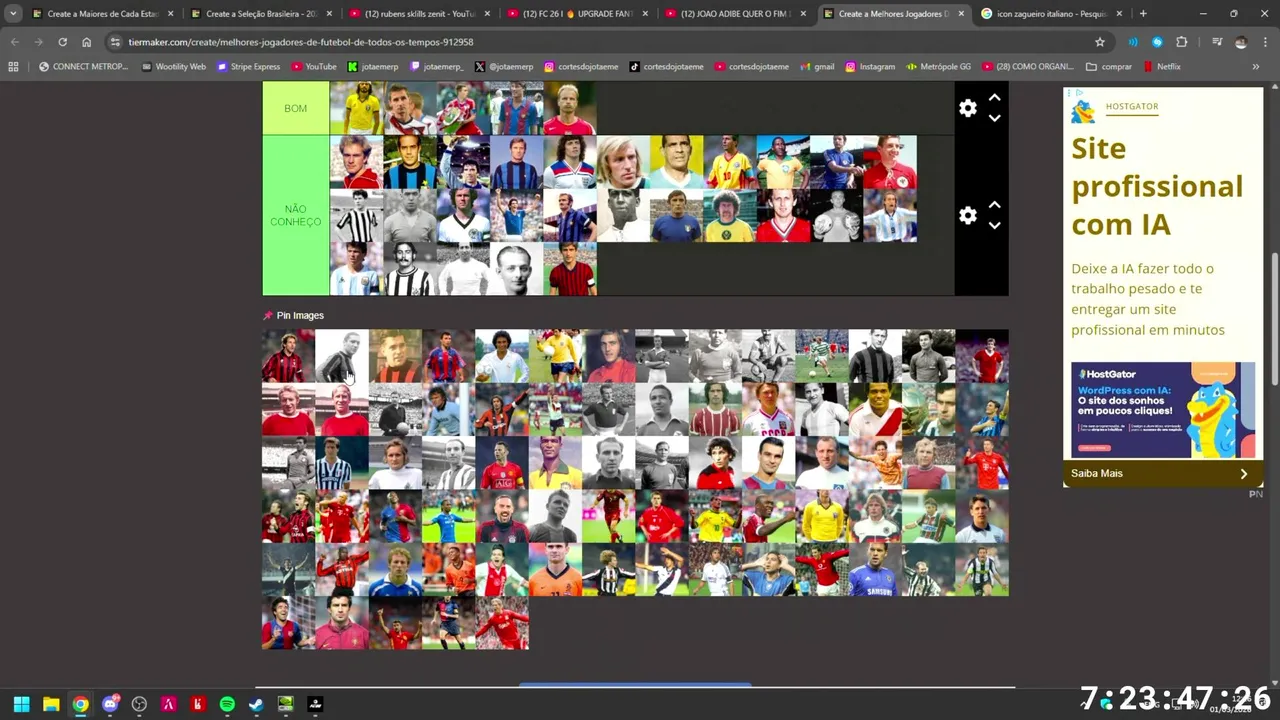Open the Netflix bookmark
Viewport: 1280px width, 720px height.
pos(1161,67)
